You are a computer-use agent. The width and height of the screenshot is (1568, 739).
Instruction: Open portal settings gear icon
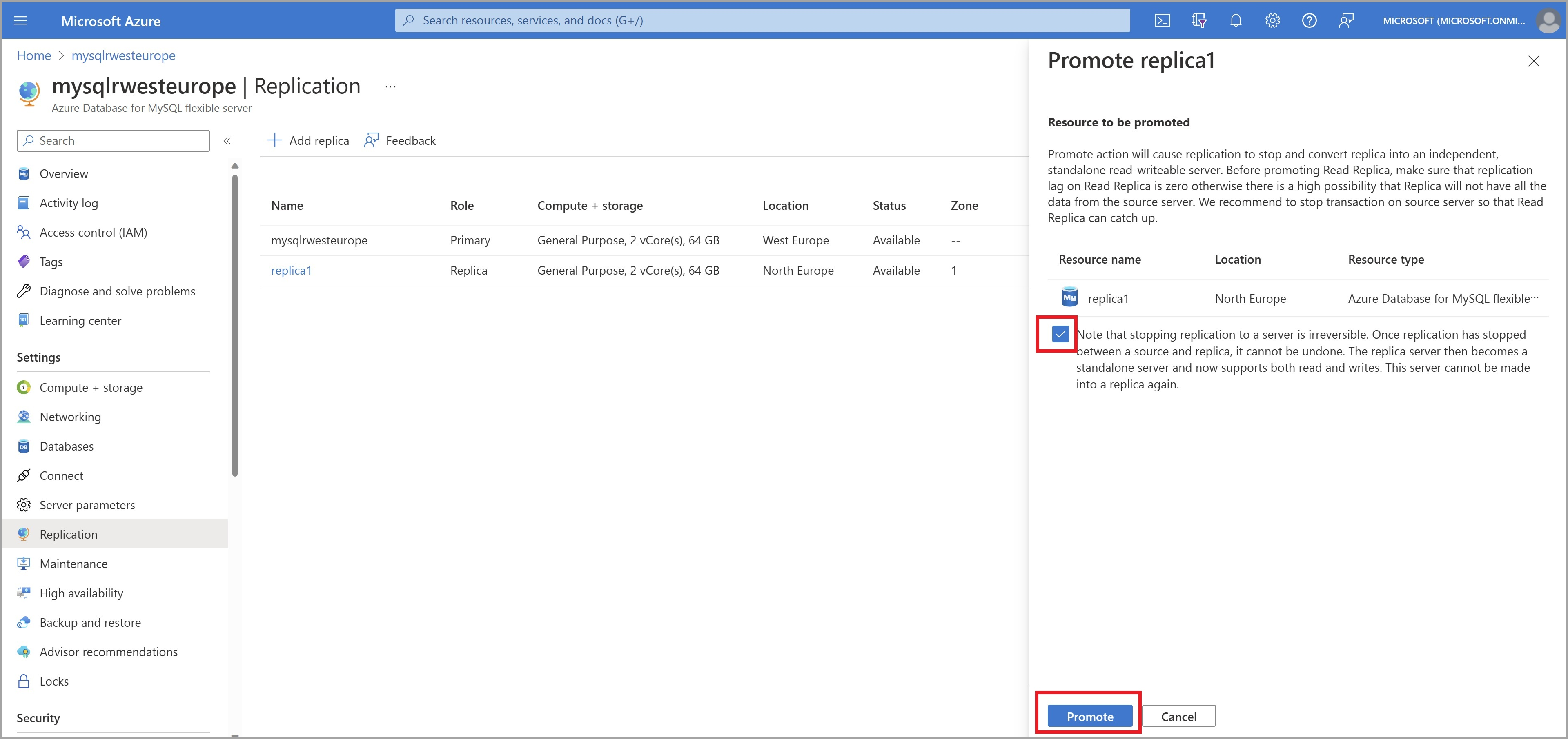(1272, 21)
